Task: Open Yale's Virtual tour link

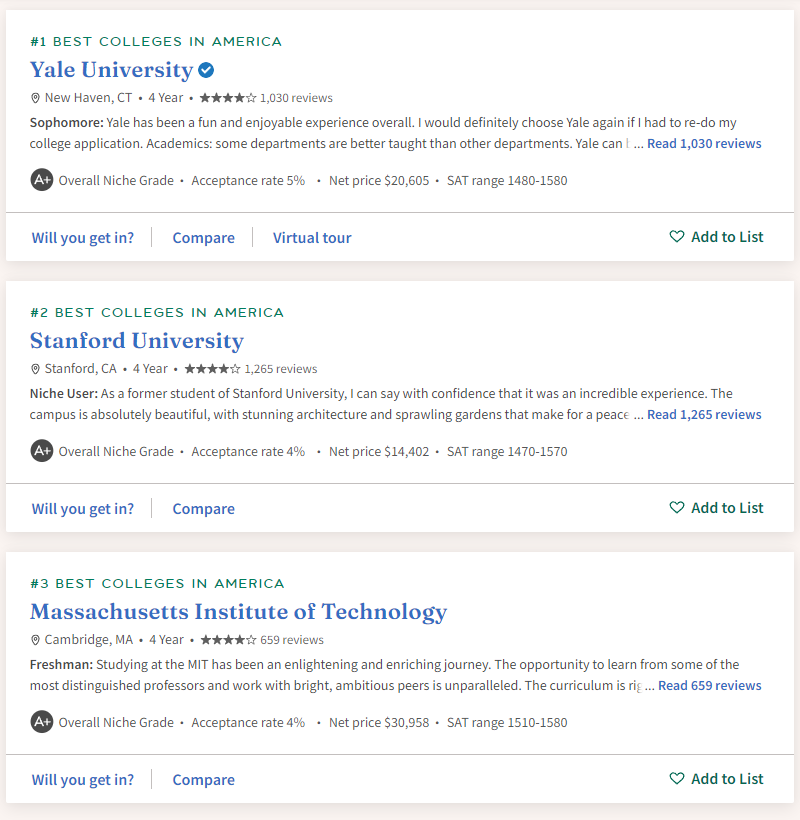Action: pos(312,238)
